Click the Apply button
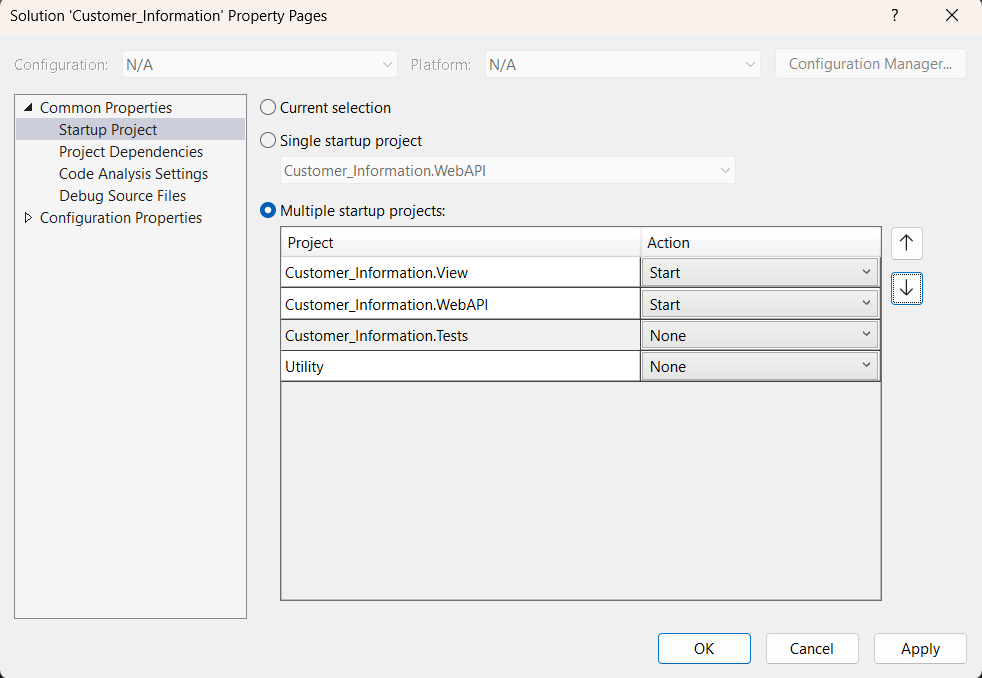This screenshot has width=982, height=678. tap(919, 648)
